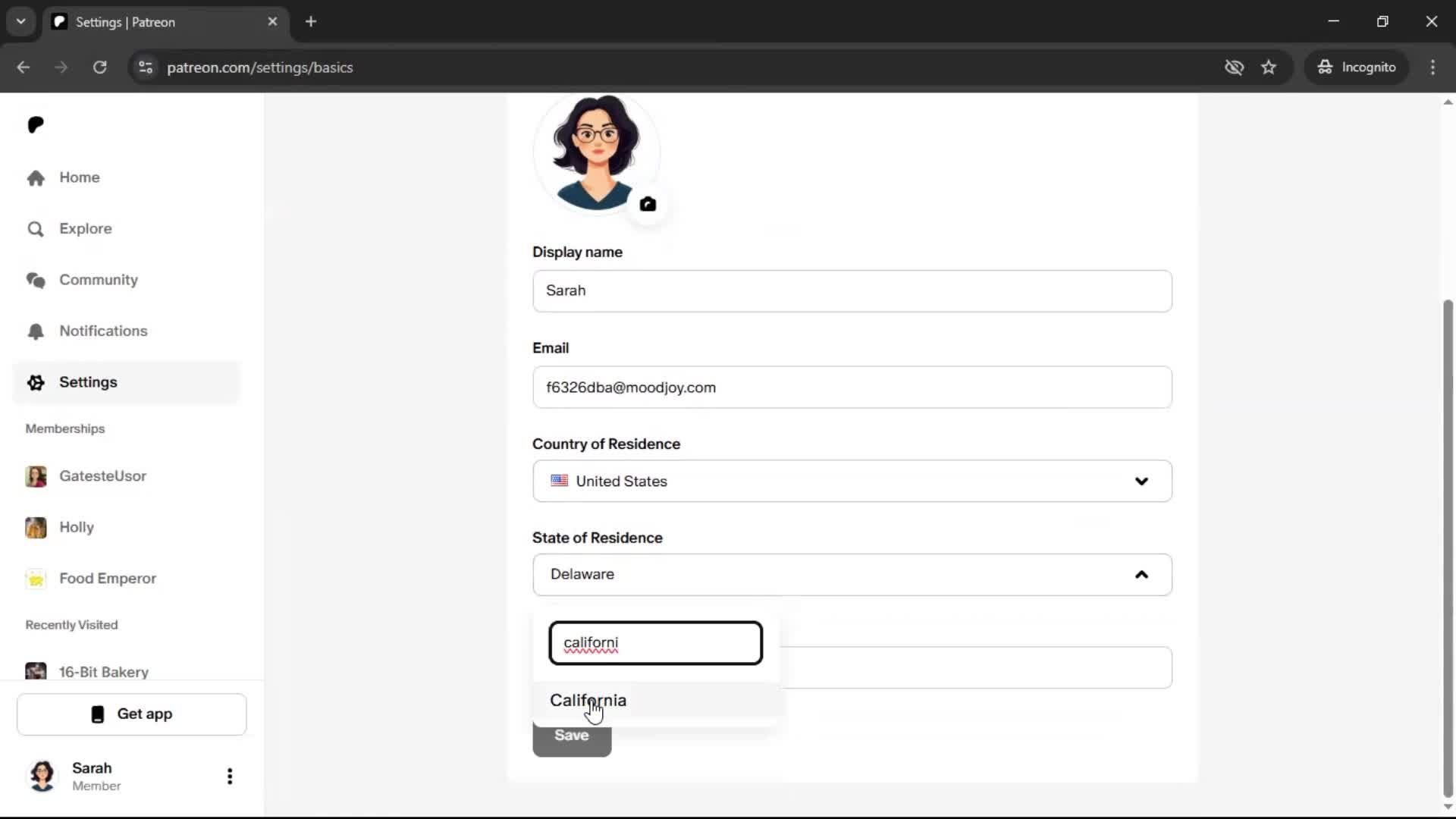Click the chevron up arrow on State dropdown
The height and width of the screenshot is (819, 1456).
pos(1141,575)
